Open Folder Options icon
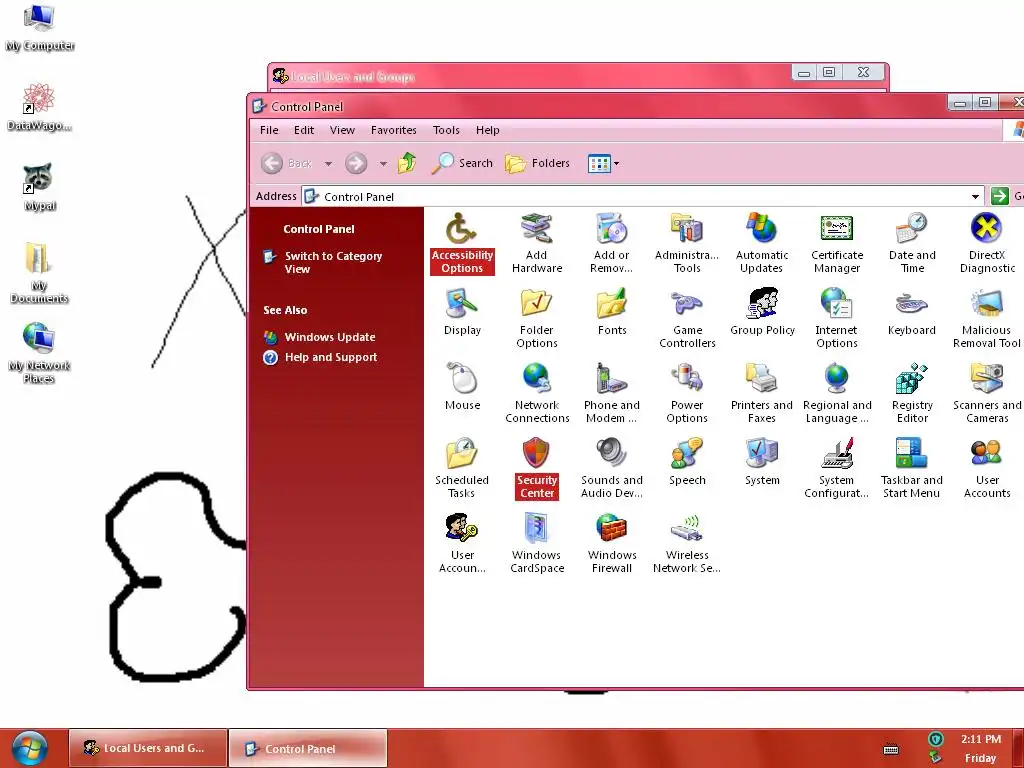 [537, 318]
